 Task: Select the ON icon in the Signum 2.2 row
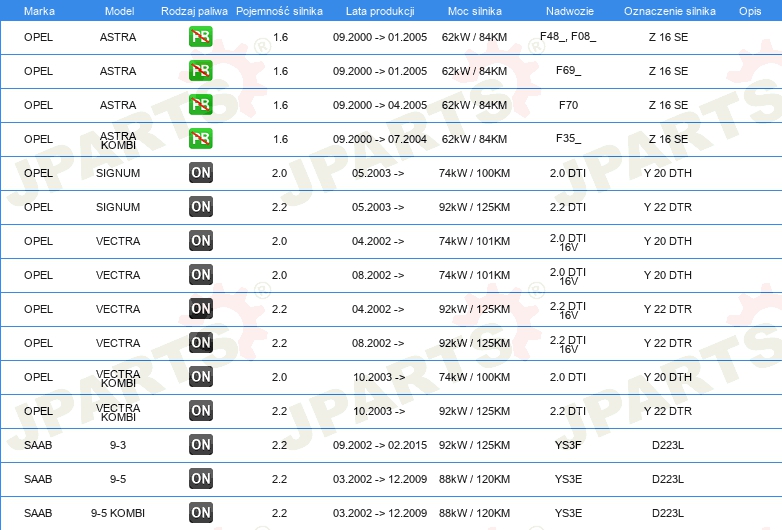[201, 206]
